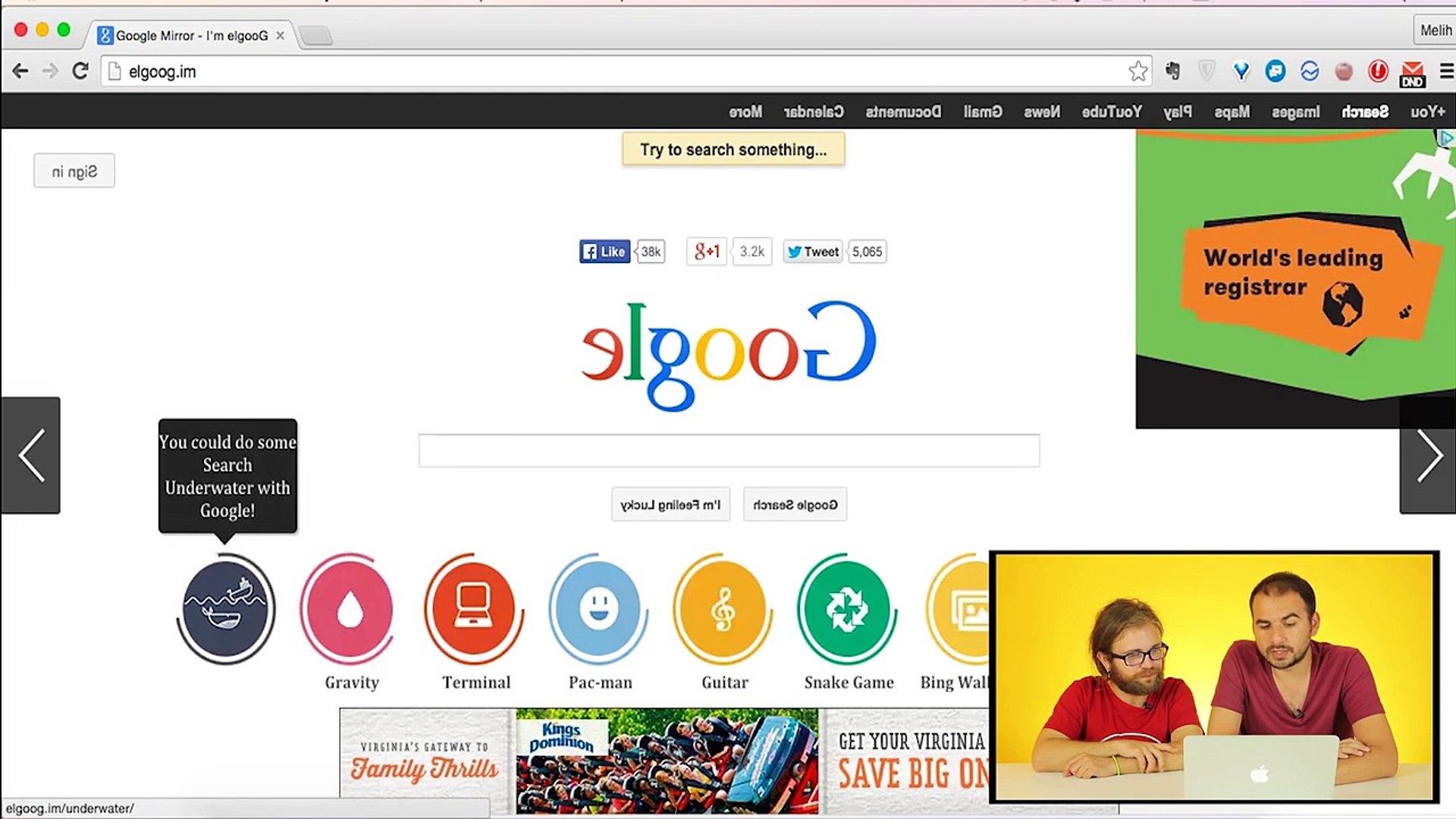The height and width of the screenshot is (819, 1456).
Task: Click the mirrored Gmail menu item
Action: 983,111
